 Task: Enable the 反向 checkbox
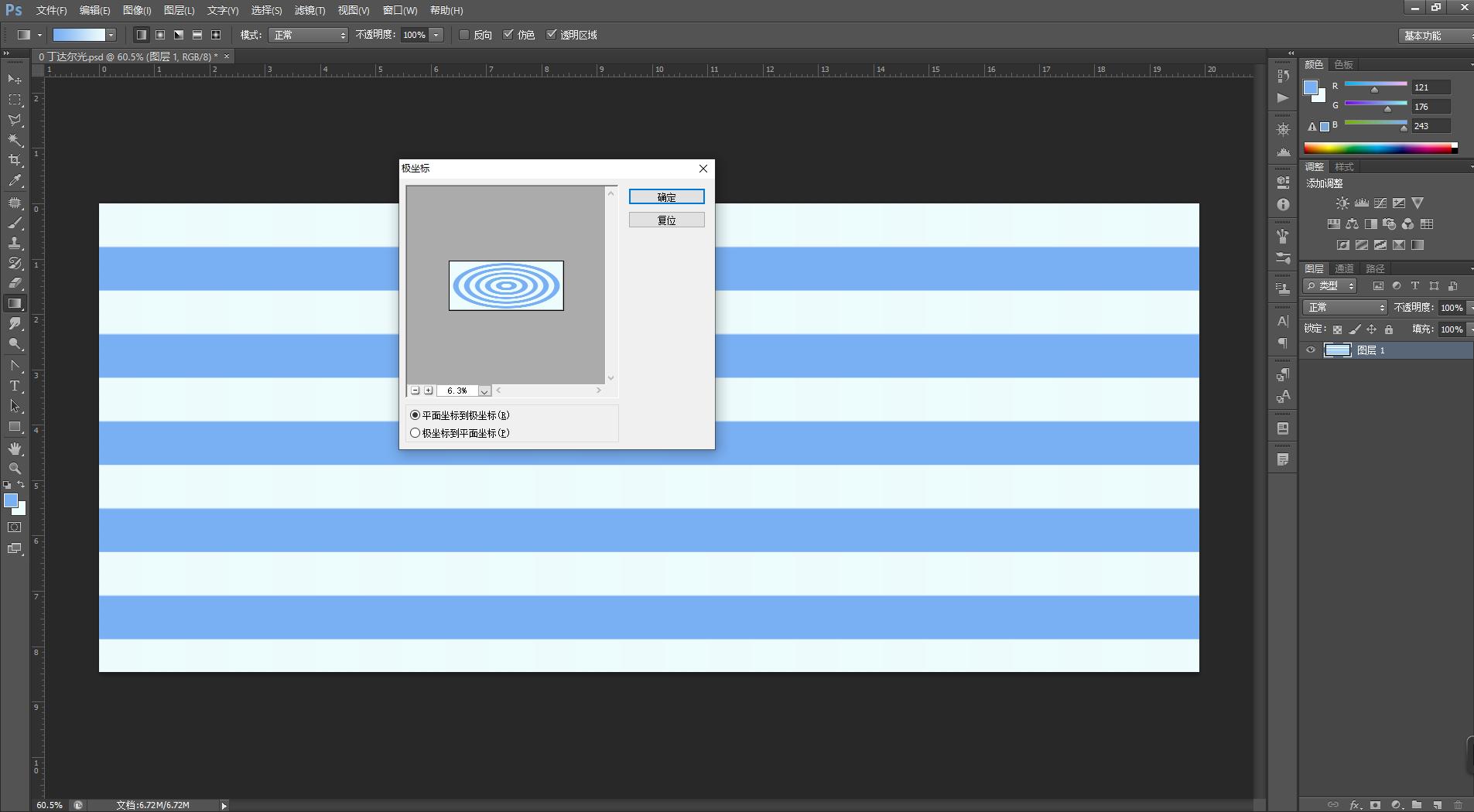tap(464, 35)
